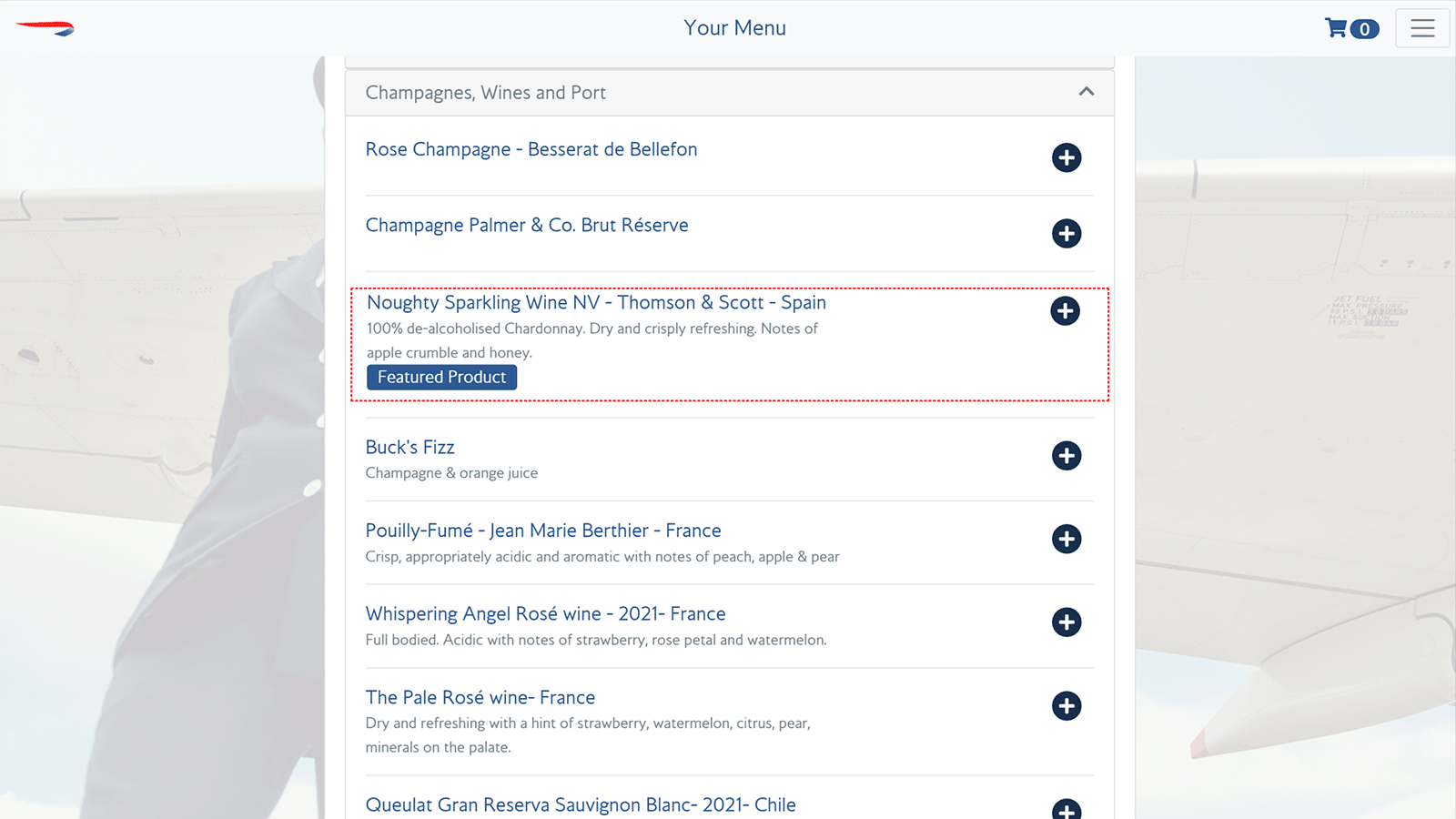Open the shopping cart icon
Screen dimensions: 1456x819
(x=1336, y=28)
